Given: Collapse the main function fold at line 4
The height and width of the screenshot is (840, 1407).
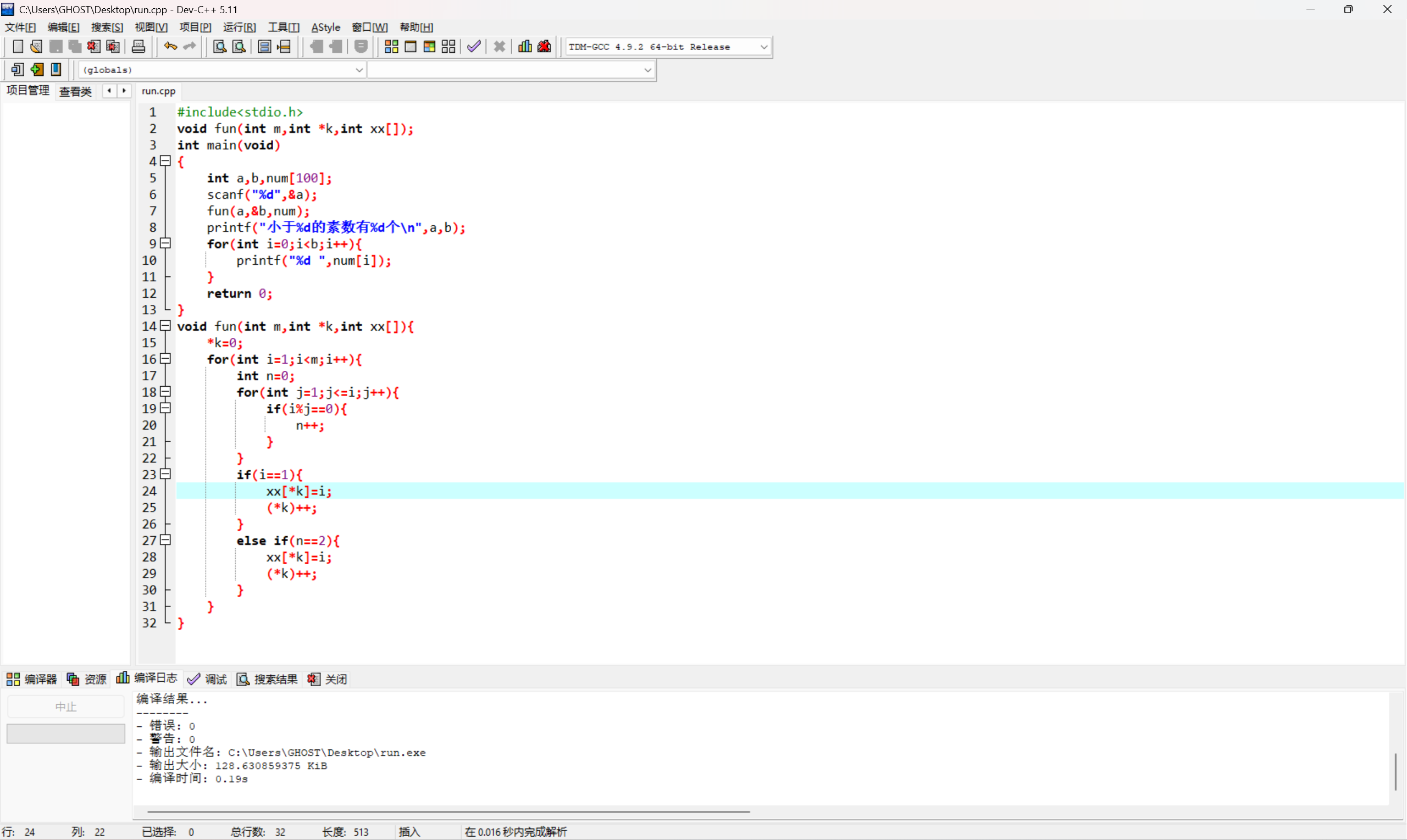Looking at the screenshot, I should pos(165,162).
